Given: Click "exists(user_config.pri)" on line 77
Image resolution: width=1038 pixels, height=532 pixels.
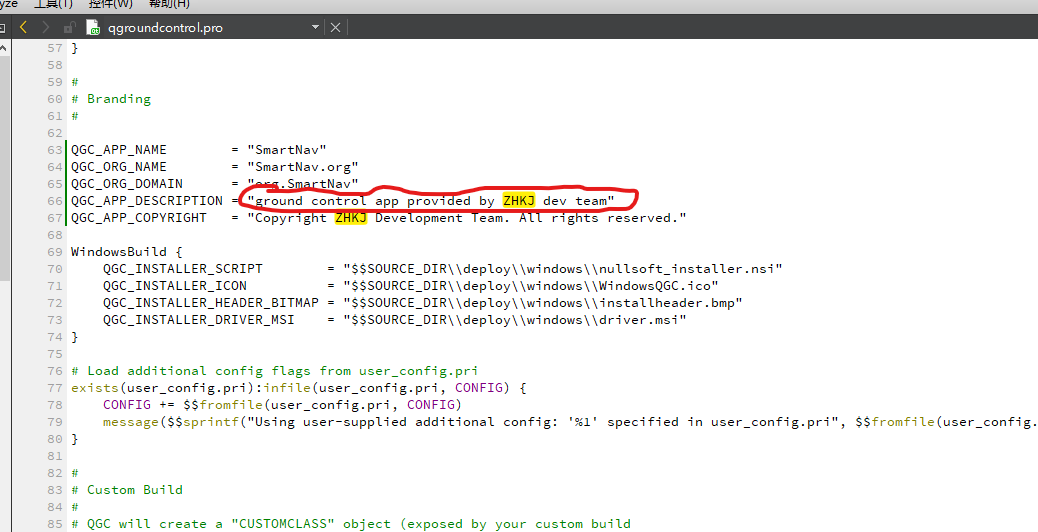Looking at the screenshot, I should pos(163,388).
